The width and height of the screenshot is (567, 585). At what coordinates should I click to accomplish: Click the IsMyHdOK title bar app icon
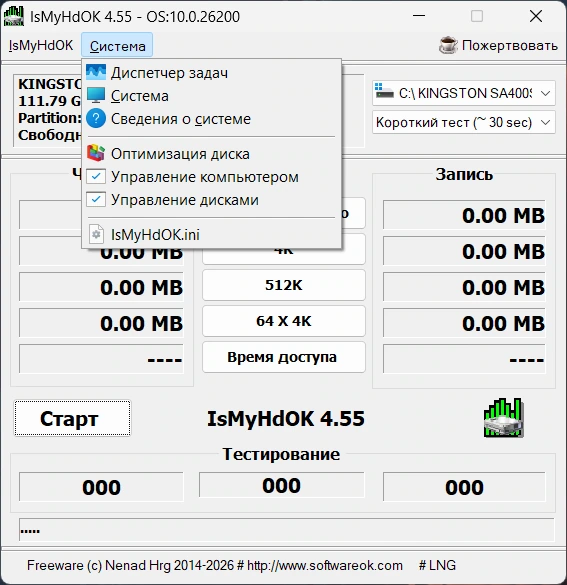pyautogui.click(x=13, y=16)
